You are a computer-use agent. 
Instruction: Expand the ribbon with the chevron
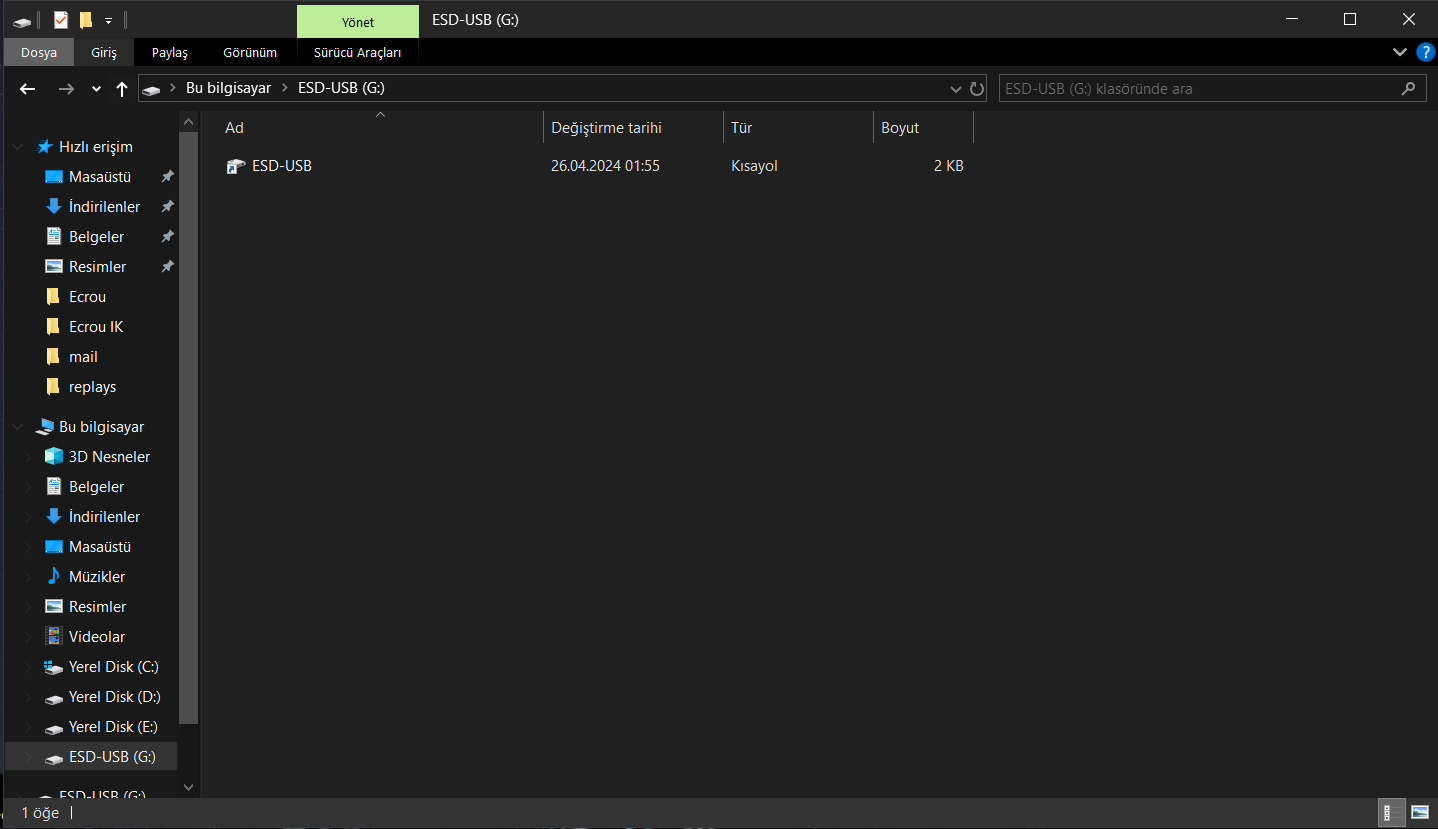pos(1399,52)
